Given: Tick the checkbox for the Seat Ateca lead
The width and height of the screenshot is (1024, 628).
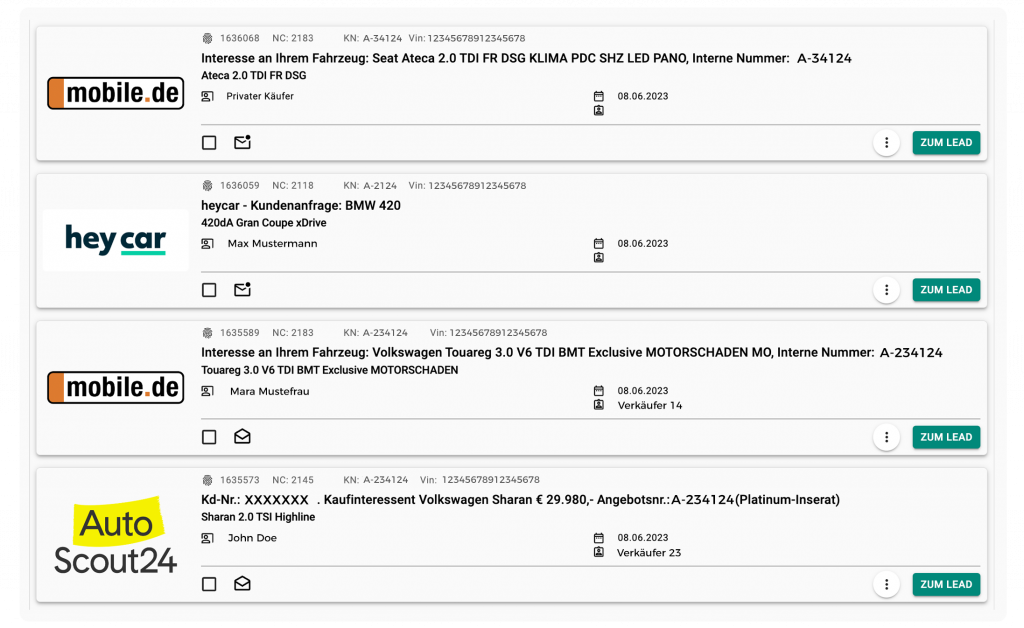Looking at the screenshot, I should (209, 143).
